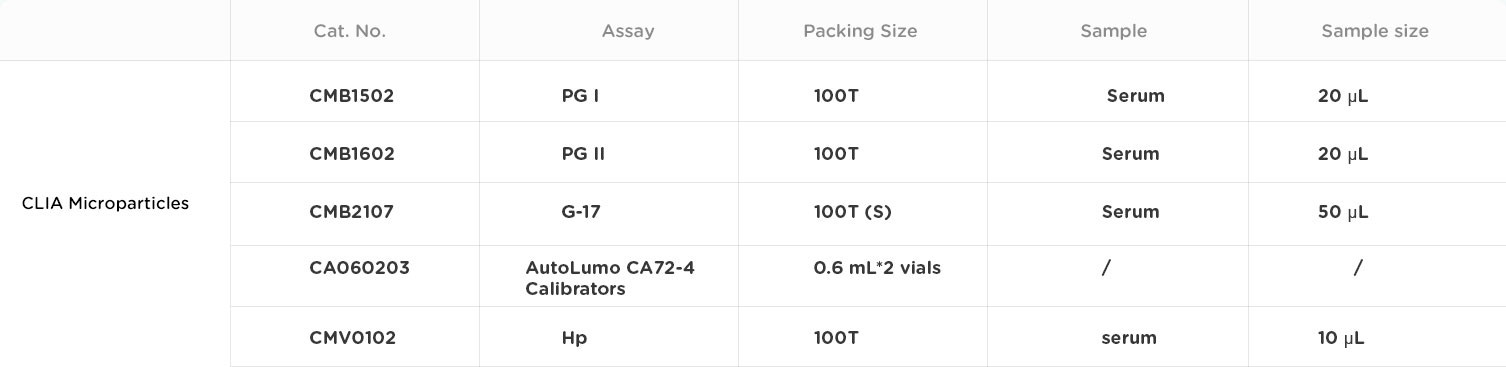The height and width of the screenshot is (367, 1506).
Task: Click AutoLumo CA72-4 Calibrators assay
Action: 610,278
